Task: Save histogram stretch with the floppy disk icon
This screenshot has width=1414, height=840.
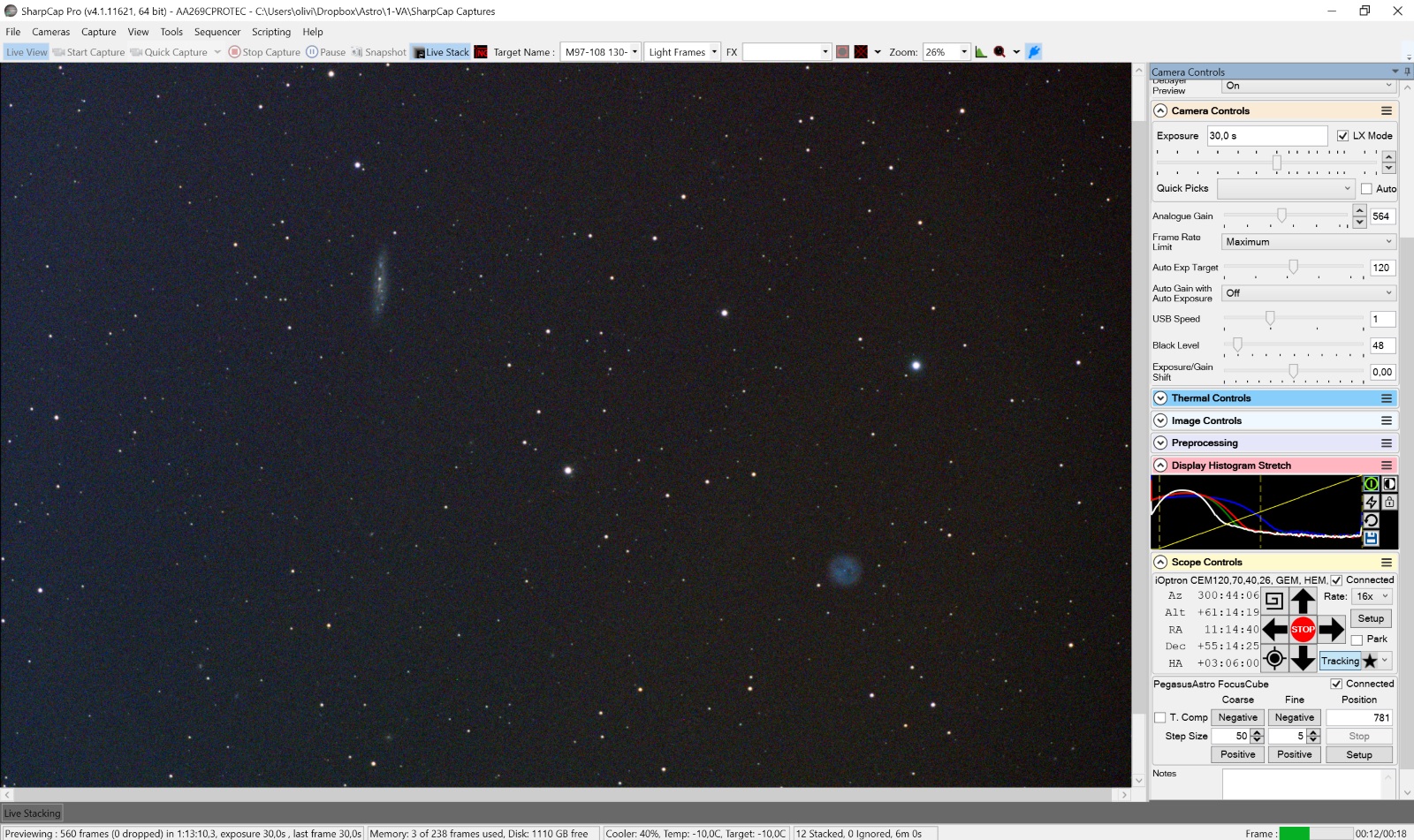Action: pos(1372,538)
